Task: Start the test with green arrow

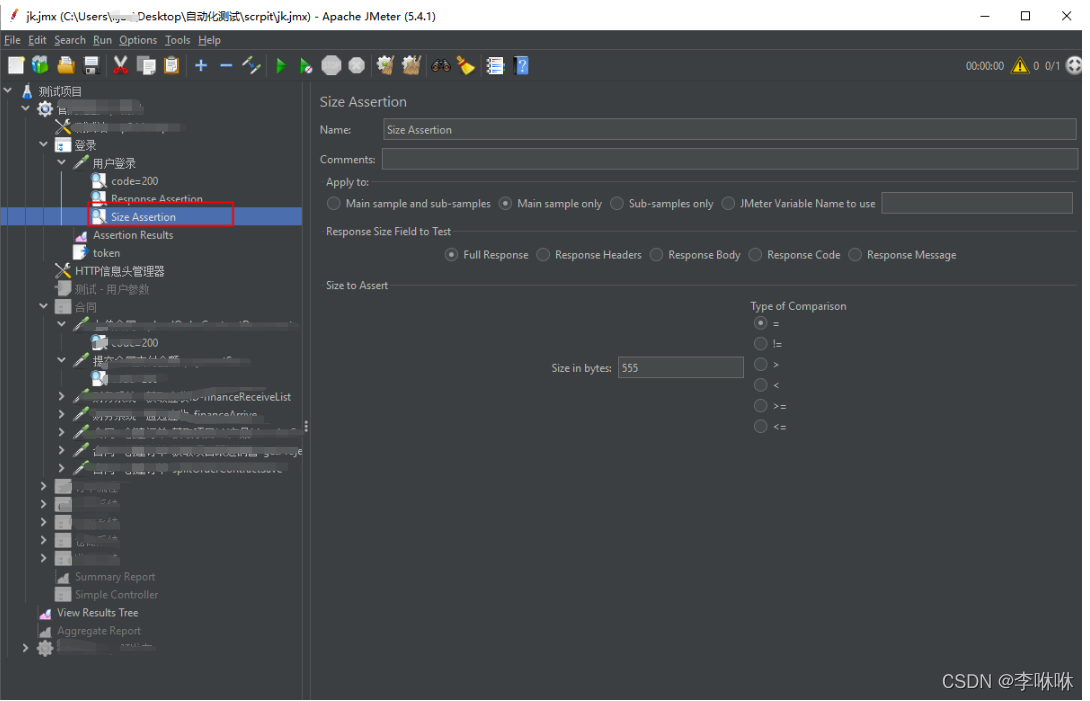Action: click(x=281, y=65)
